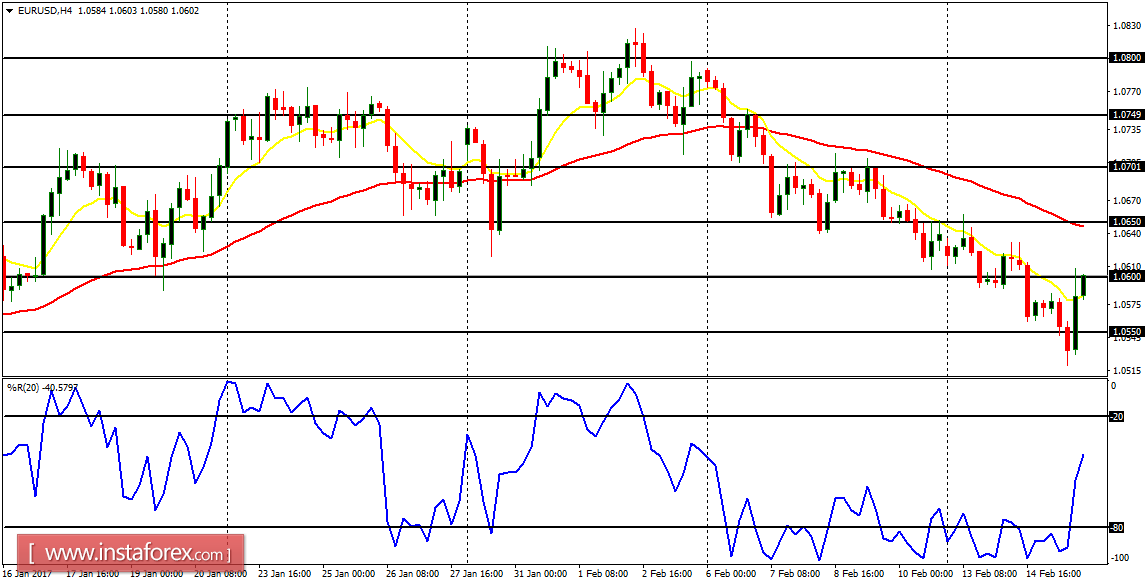Select the 1.0600 current price tag

tap(1125, 276)
